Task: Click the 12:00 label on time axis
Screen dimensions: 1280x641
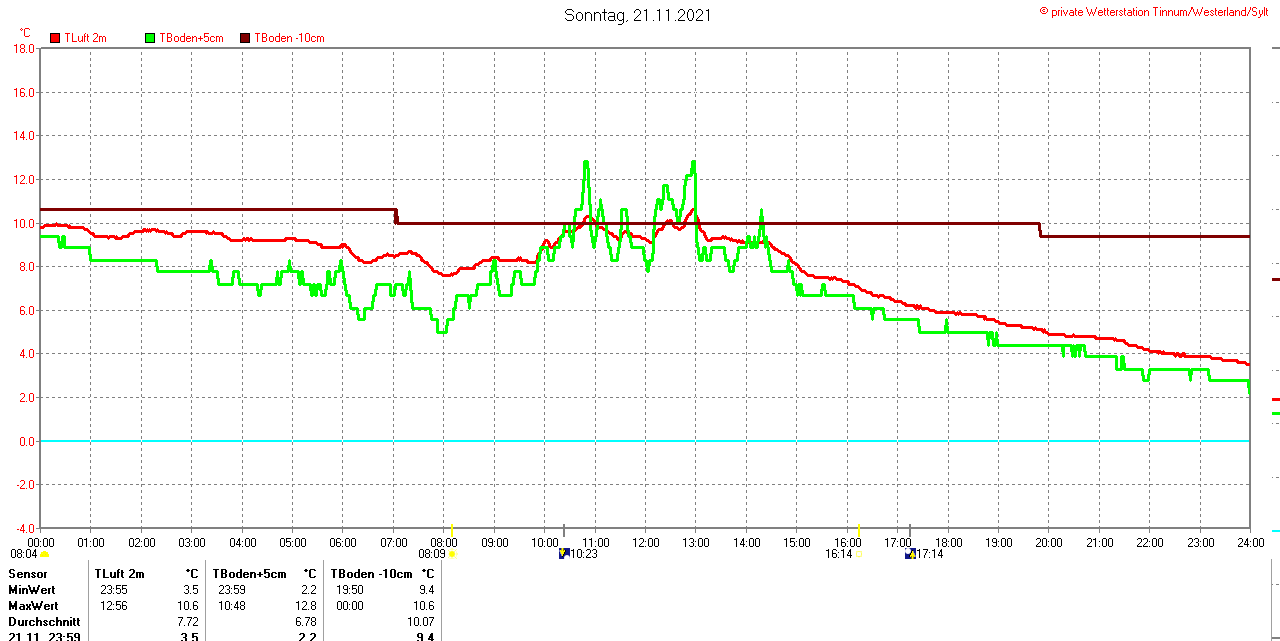Action: tap(645, 543)
